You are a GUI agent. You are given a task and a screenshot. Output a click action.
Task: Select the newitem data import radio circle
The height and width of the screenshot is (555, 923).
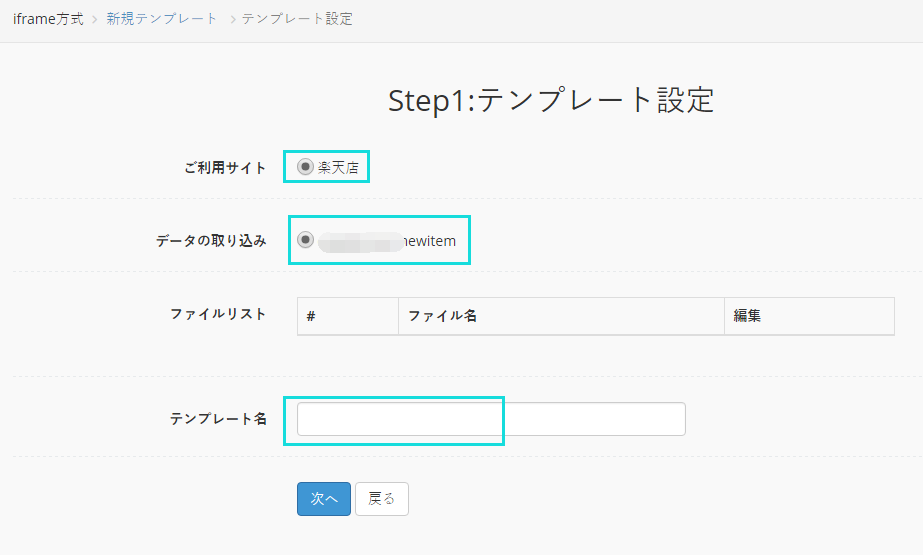[305, 240]
